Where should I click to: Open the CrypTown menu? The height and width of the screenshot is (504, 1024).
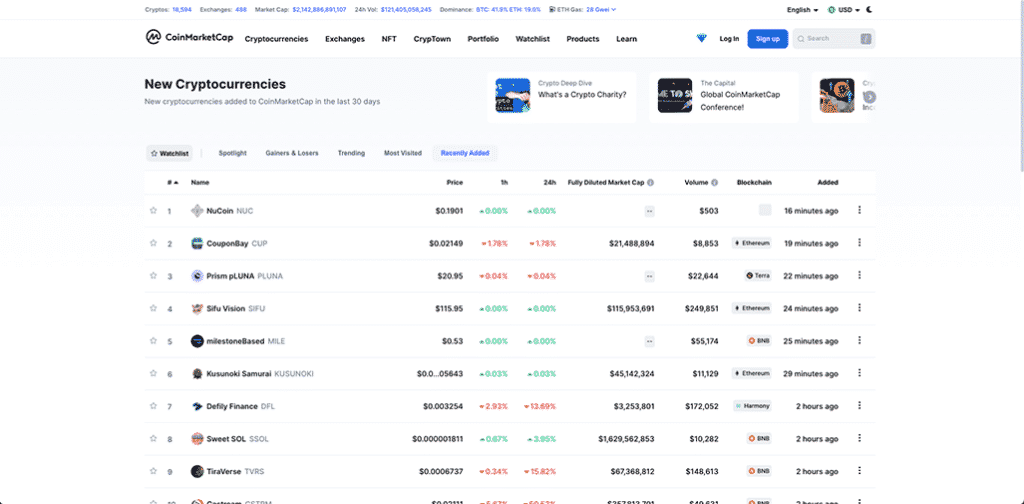(x=432, y=39)
